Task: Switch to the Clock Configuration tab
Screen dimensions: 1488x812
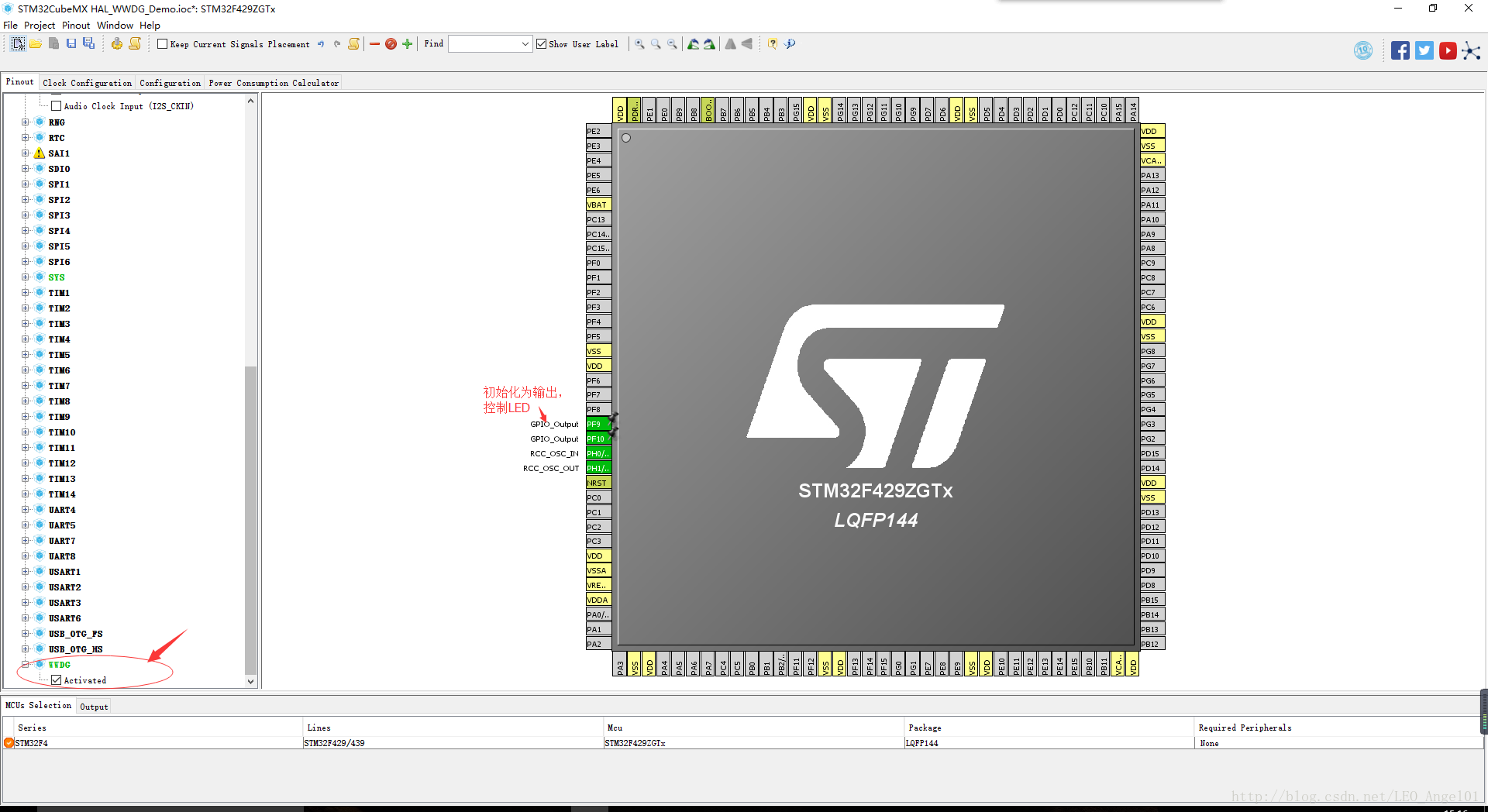Action: tap(87, 83)
